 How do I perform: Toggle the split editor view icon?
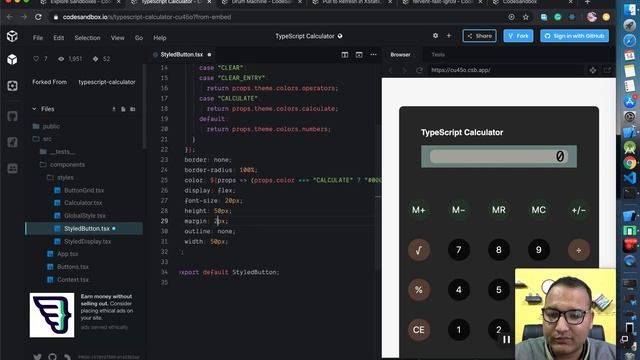345,54
